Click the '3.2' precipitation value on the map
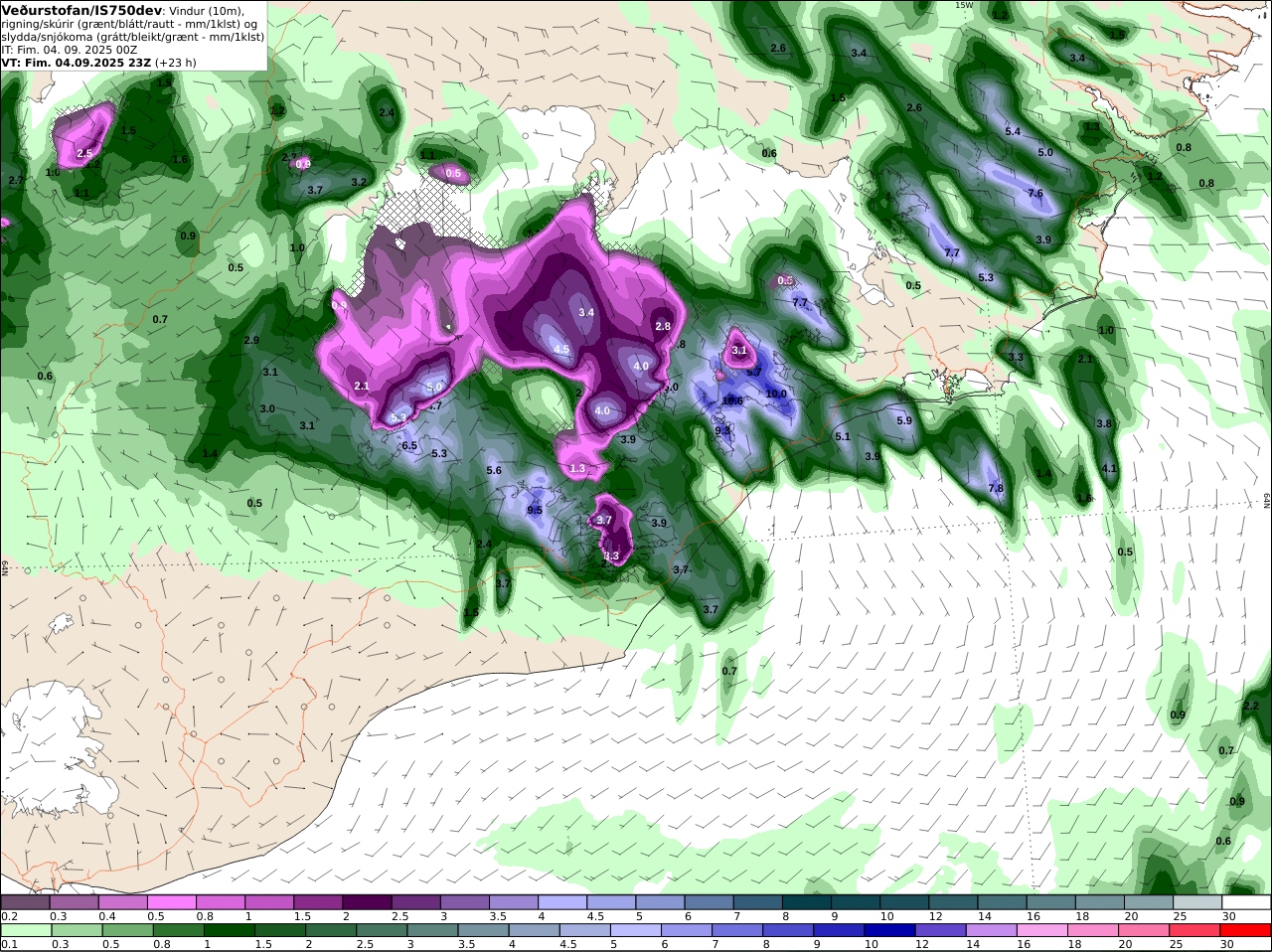The image size is (1272, 952). (x=359, y=183)
